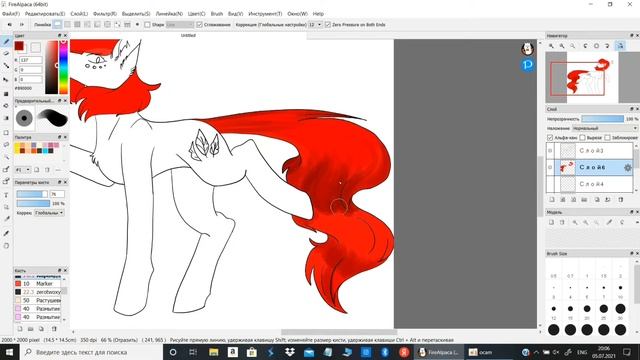This screenshot has width=640, height=360.
Task: Open Наложение blend mode dropdown
Action: coord(604,128)
